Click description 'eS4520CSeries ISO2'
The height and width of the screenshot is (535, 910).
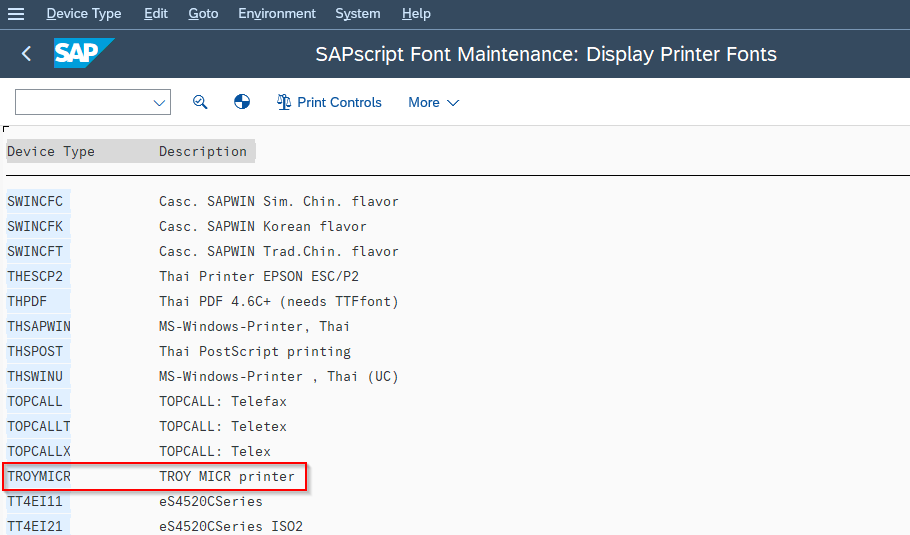231,526
